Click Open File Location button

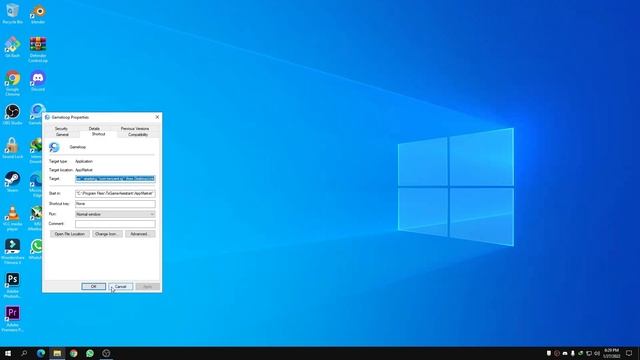pos(70,234)
